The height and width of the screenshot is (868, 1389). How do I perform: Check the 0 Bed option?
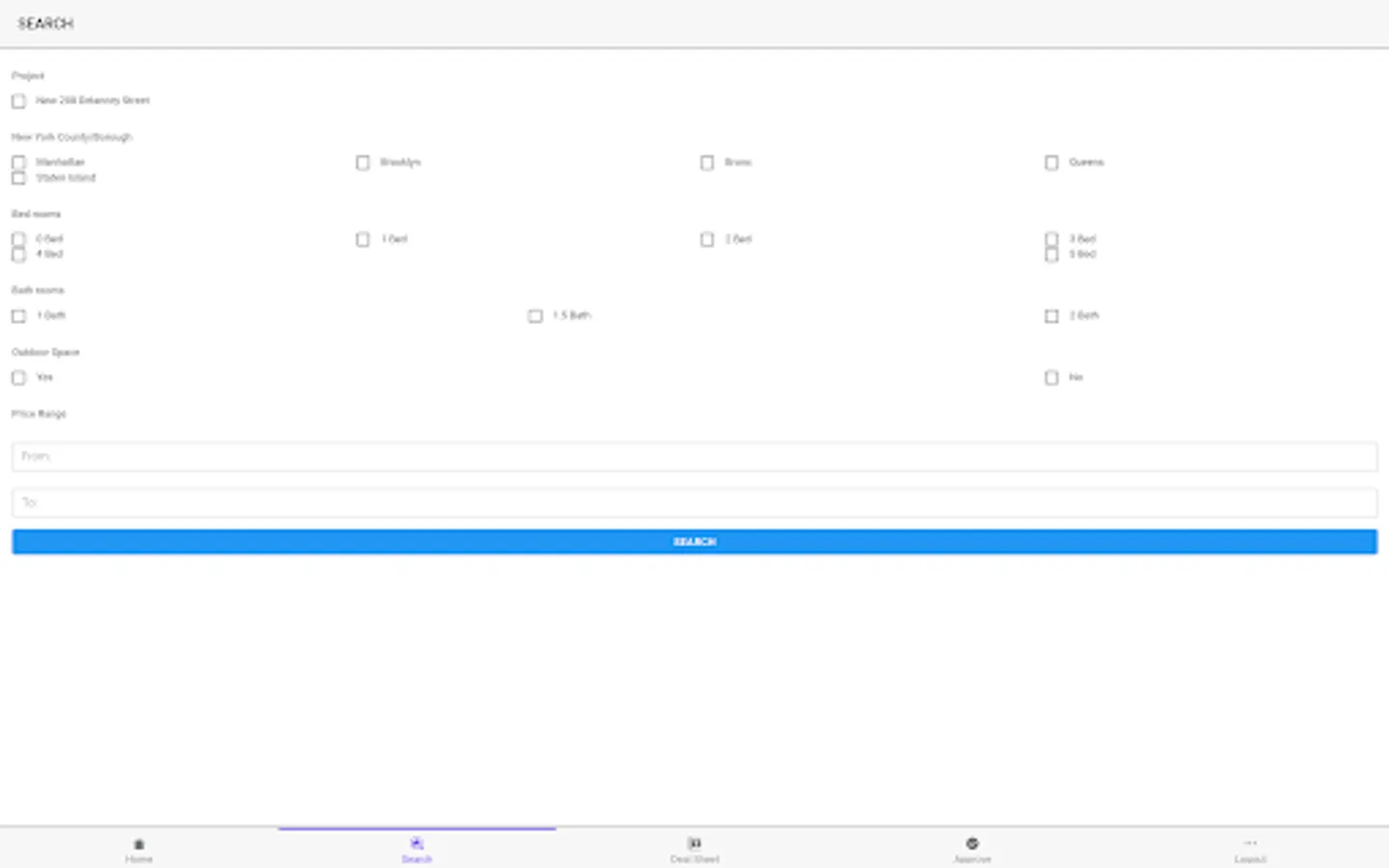[x=18, y=238]
